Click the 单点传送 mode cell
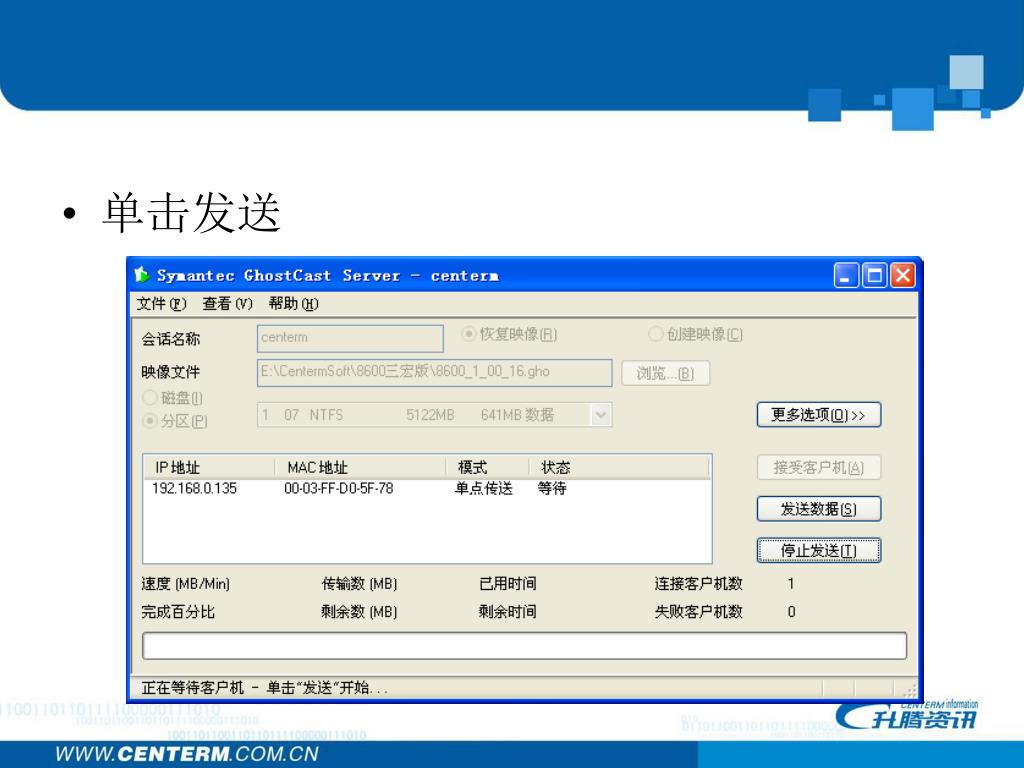Viewport: 1024px width, 768px height. click(x=484, y=488)
